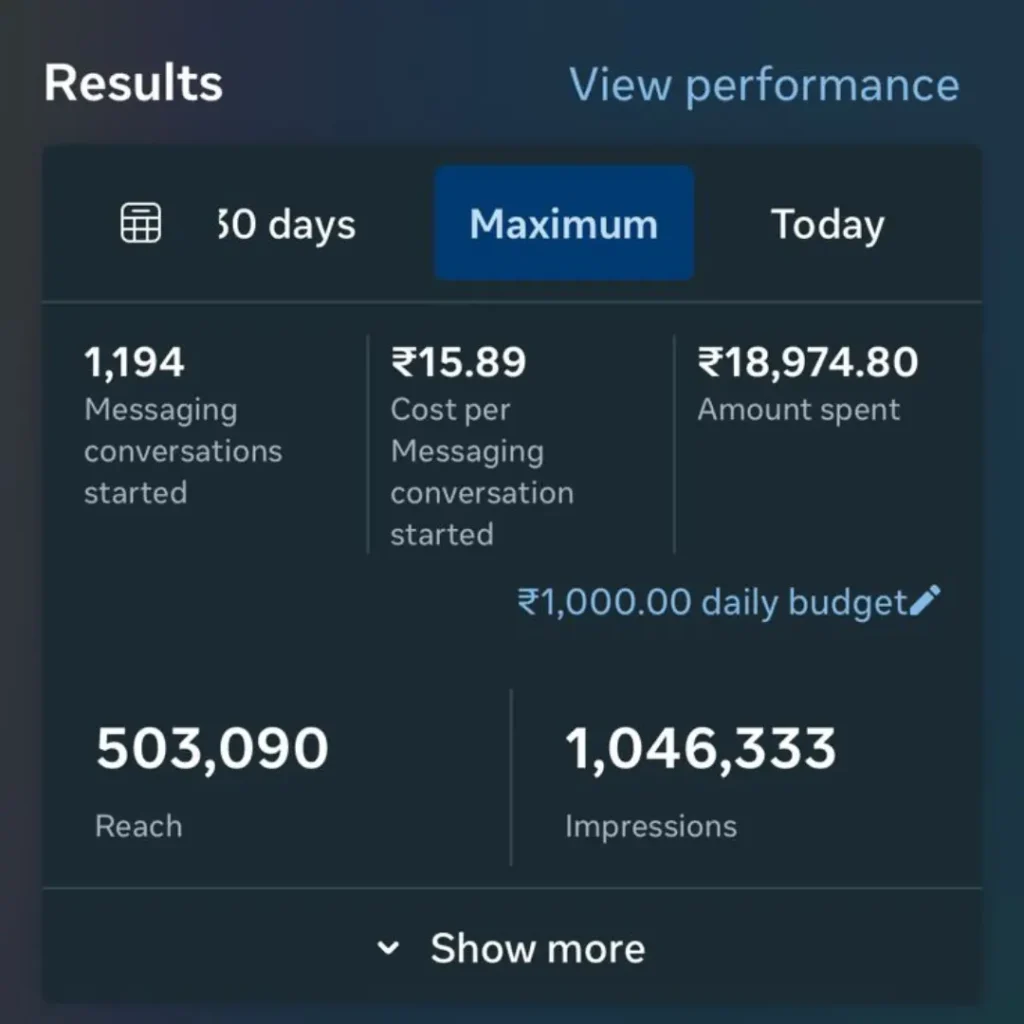Image resolution: width=1024 pixels, height=1024 pixels.
Task: Click the Impressions metric label
Action: pos(651,826)
